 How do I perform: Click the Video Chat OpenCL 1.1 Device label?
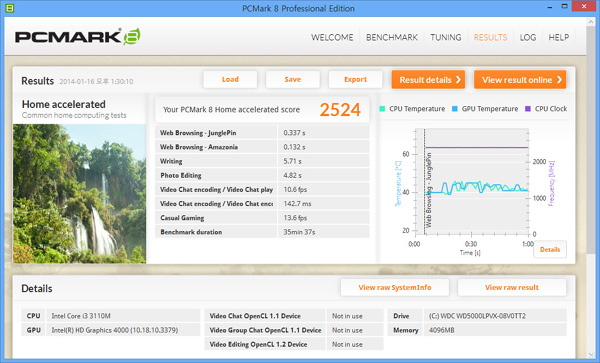pos(255,316)
